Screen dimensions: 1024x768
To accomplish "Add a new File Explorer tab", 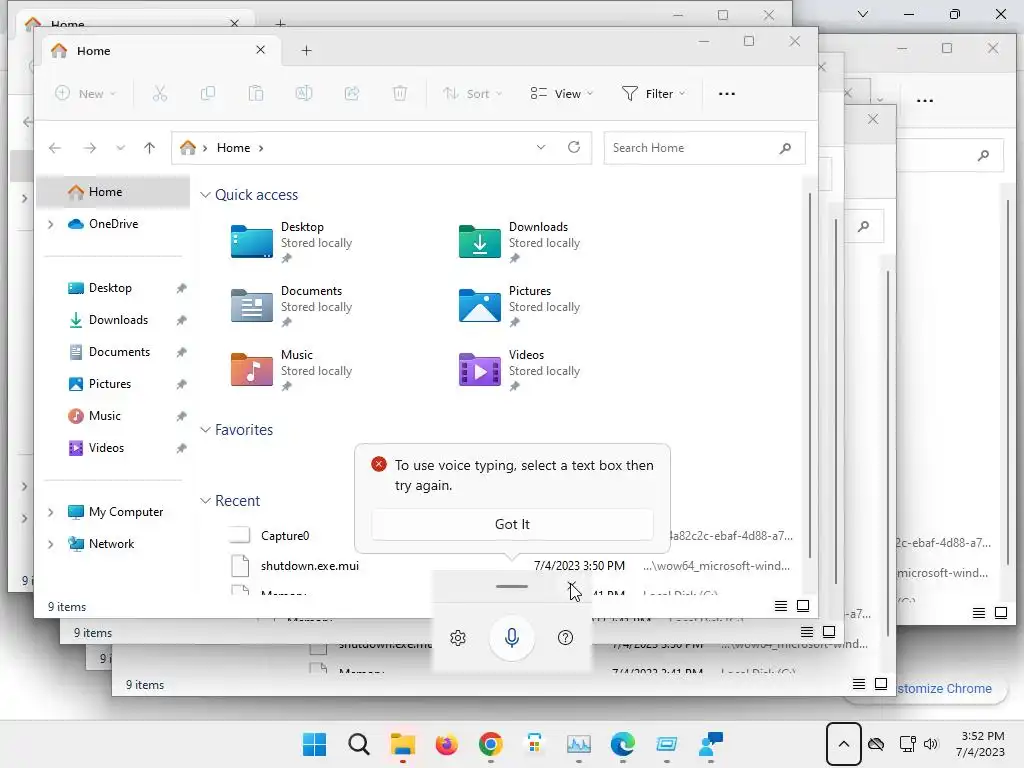I will tap(306, 50).
